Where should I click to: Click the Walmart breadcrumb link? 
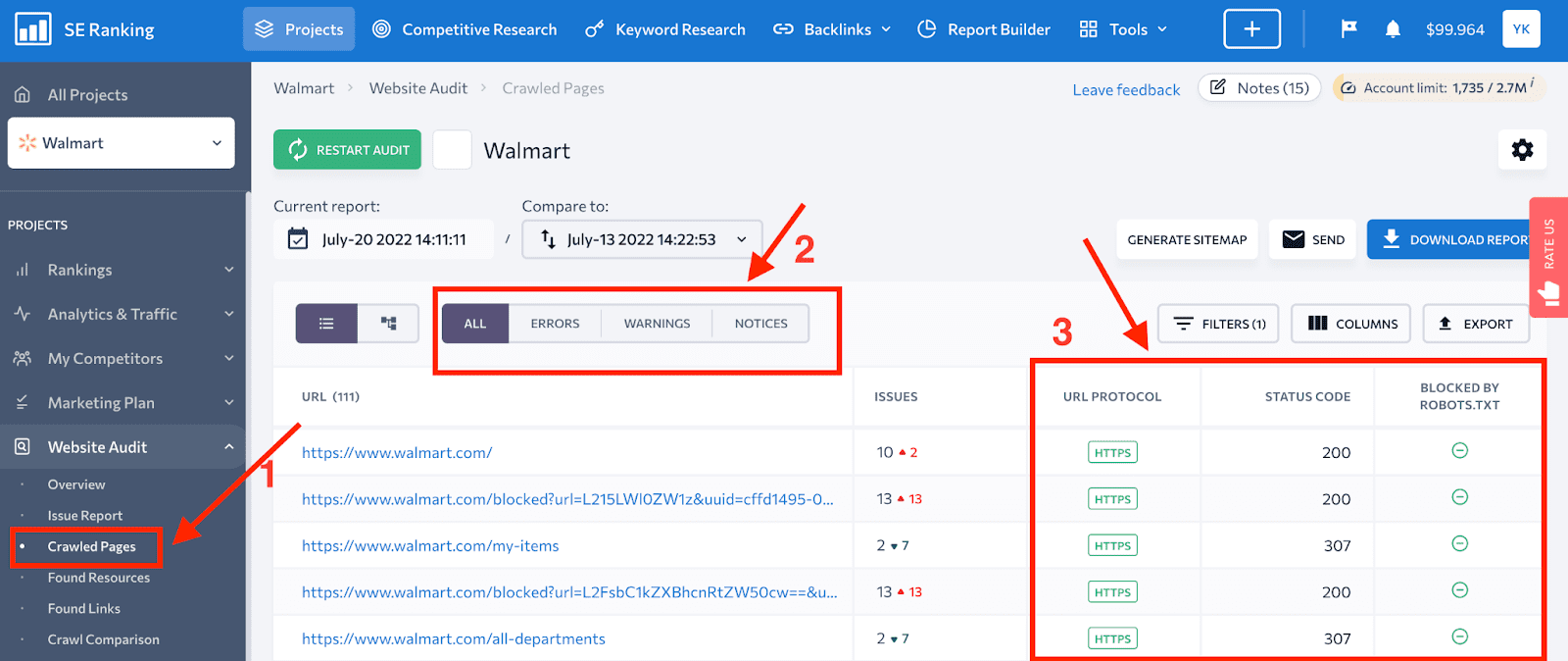pyautogui.click(x=304, y=88)
